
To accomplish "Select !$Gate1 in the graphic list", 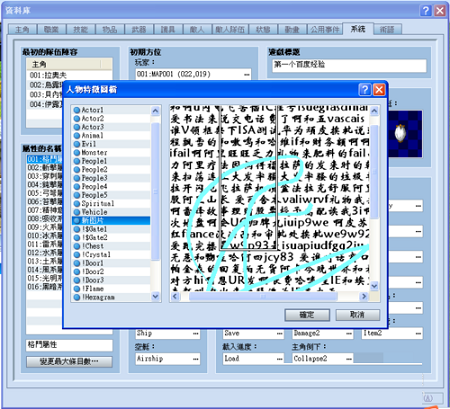I will tap(111, 229).
